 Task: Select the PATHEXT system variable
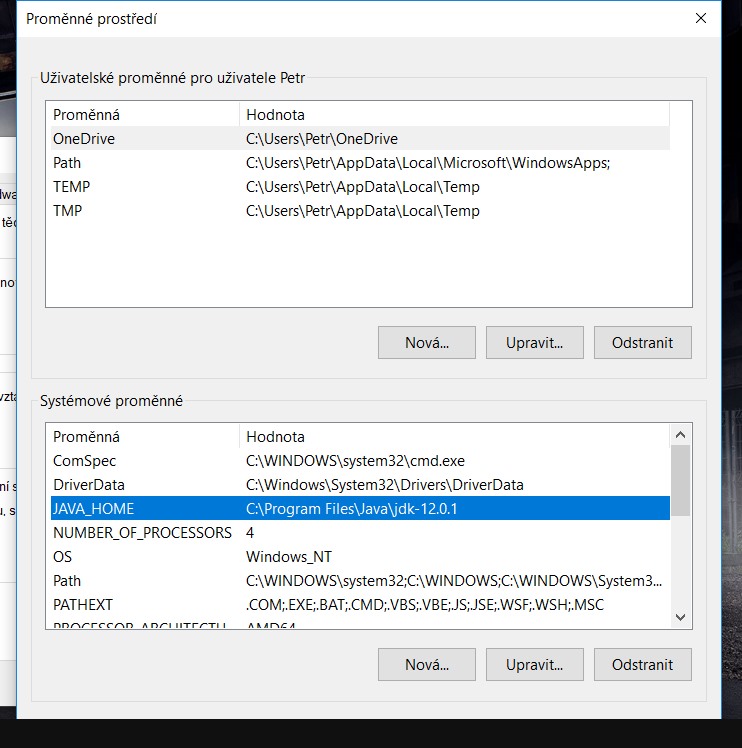click(x=83, y=605)
